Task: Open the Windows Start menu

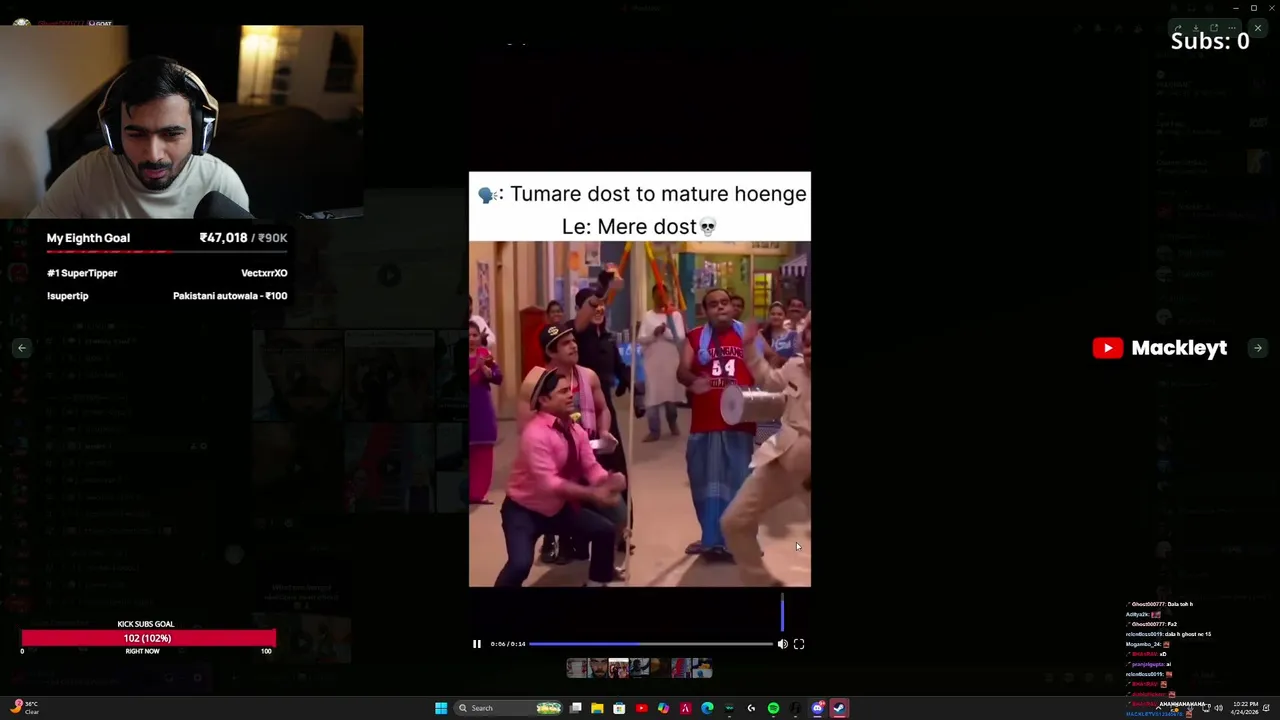Action: pos(441,708)
